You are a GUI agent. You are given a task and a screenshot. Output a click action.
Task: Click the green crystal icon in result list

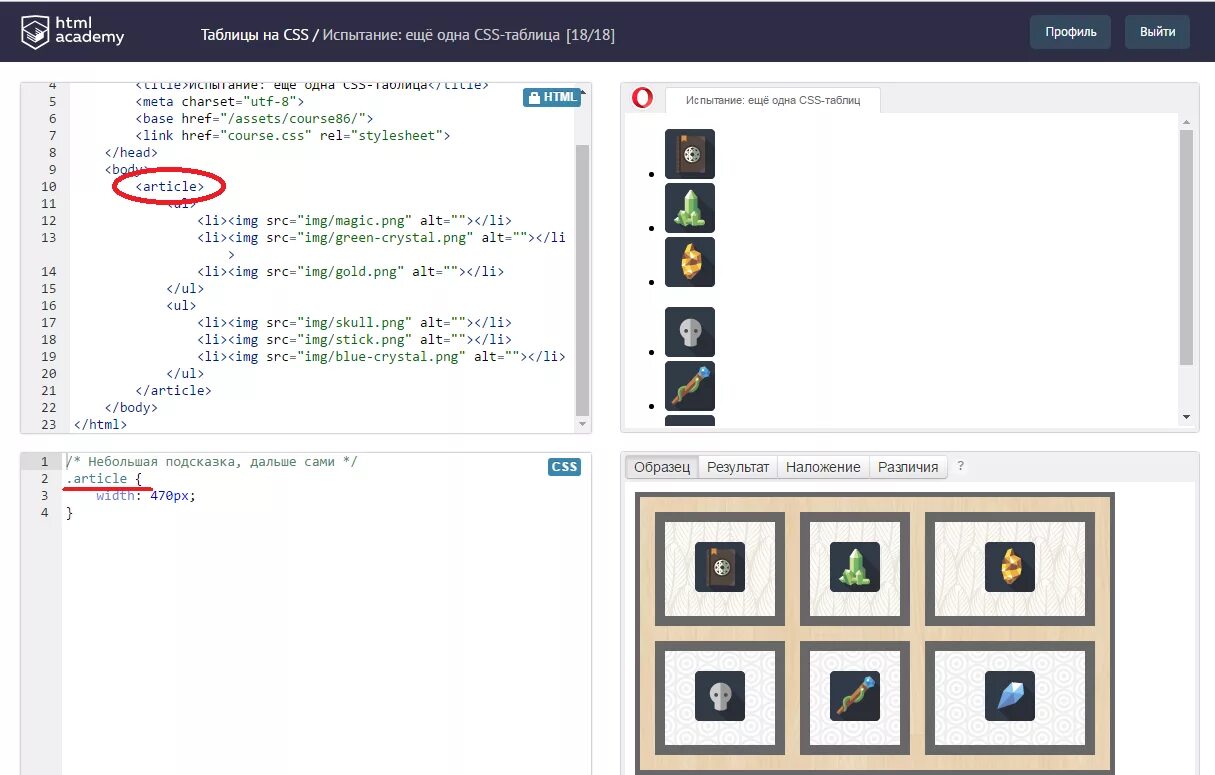(x=690, y=208)
